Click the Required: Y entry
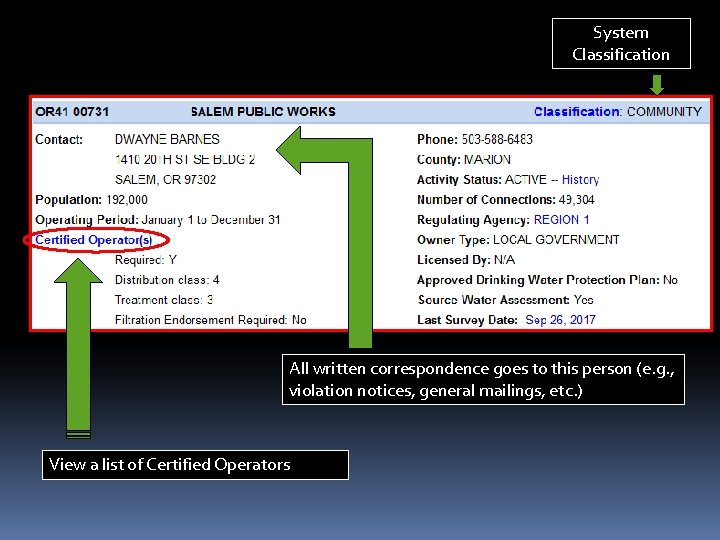This screenshot has width=720, height=540. 146,260
